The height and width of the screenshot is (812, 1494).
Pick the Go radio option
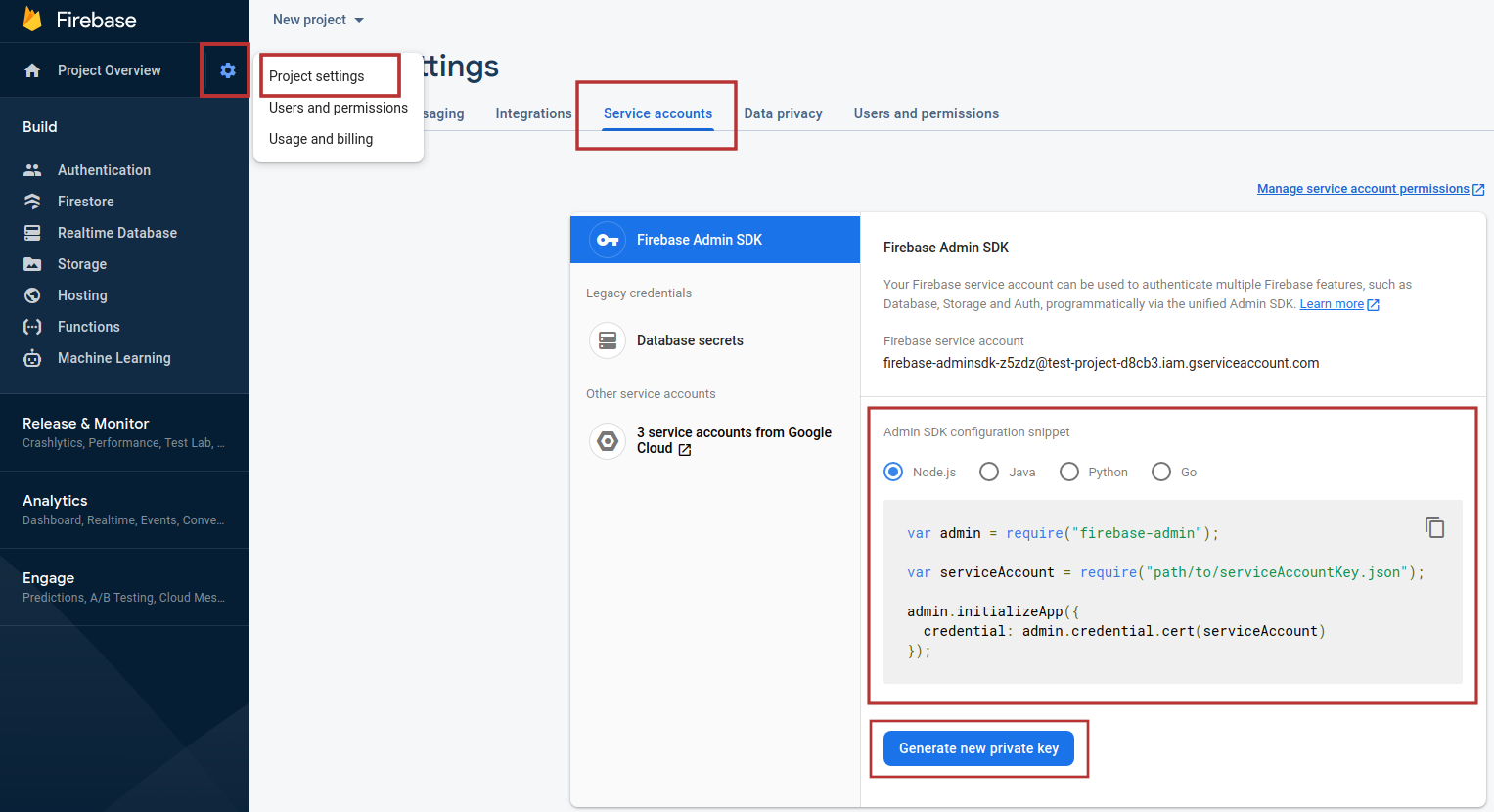coord(1161,472)
